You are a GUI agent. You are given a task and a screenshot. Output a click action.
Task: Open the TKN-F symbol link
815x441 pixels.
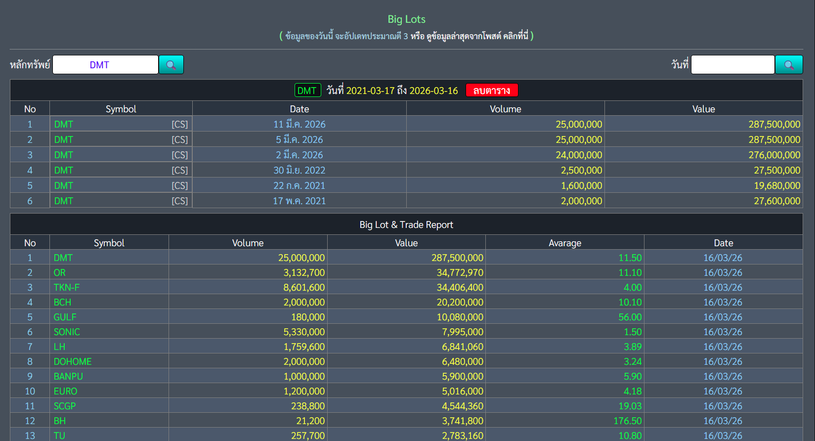coord(66,287)
